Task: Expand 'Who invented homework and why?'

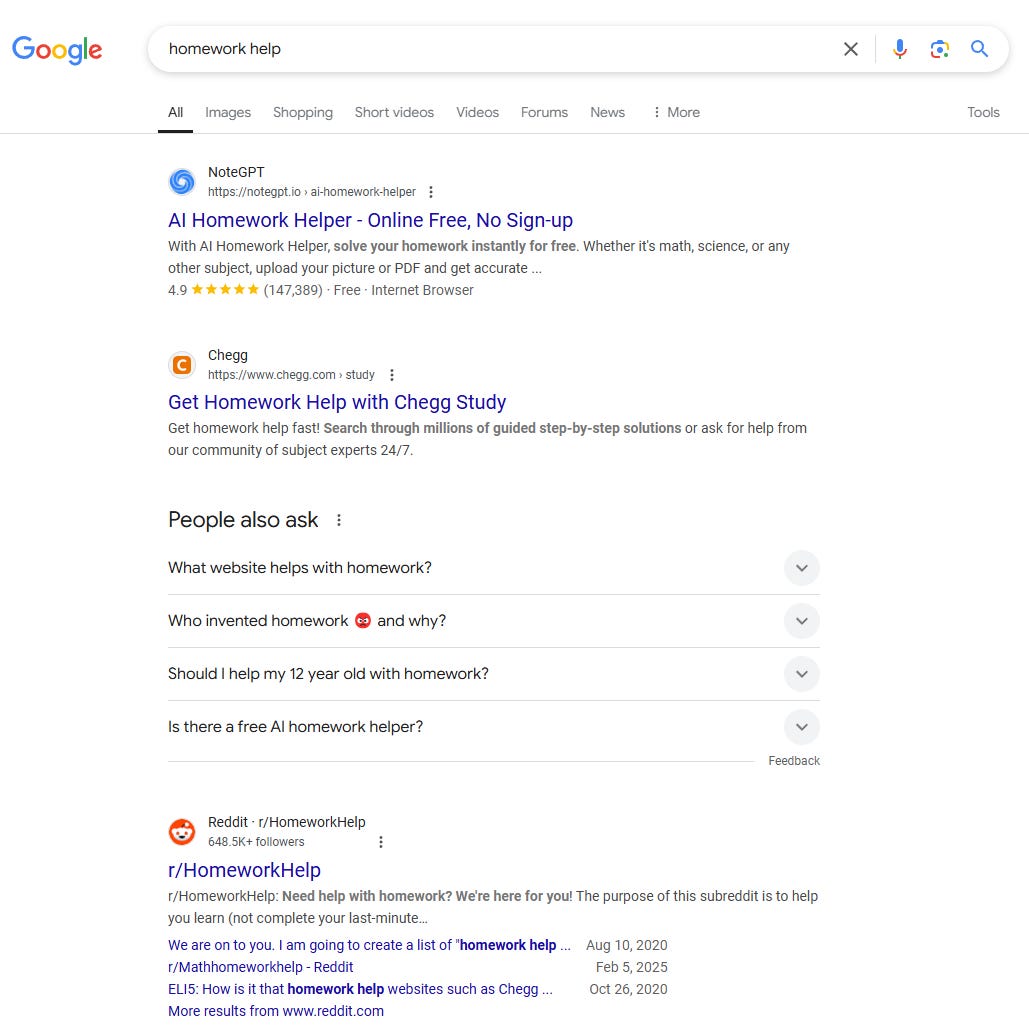Action: [801, 620]
